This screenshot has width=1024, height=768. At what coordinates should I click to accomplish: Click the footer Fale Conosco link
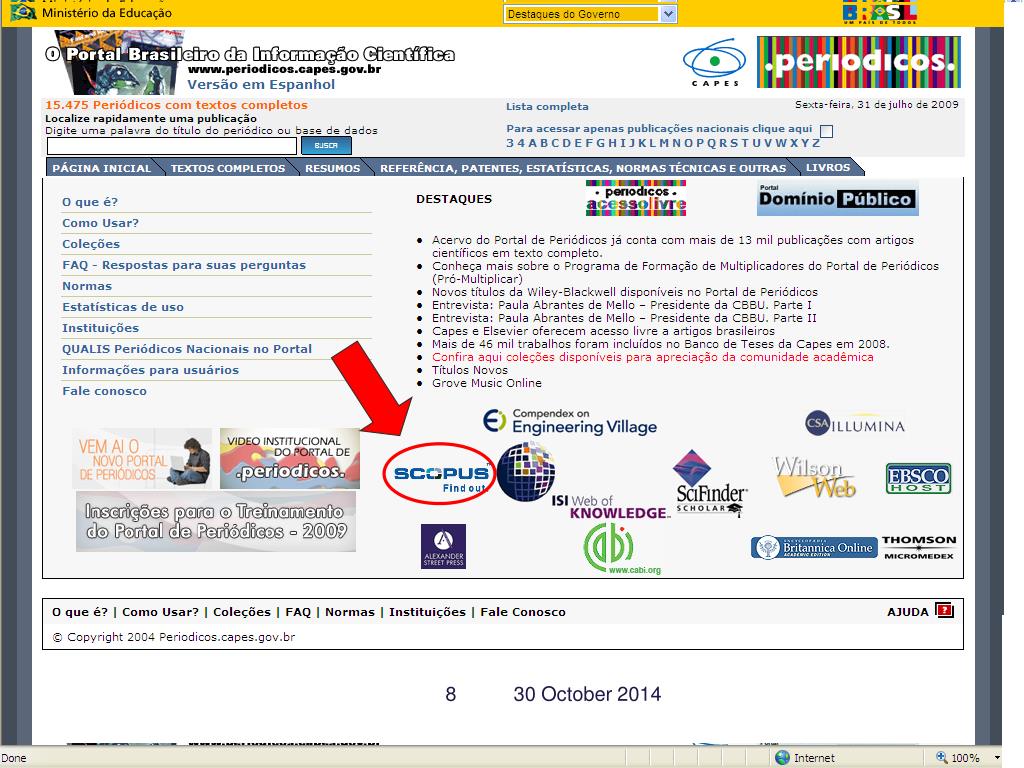[522, 612]
